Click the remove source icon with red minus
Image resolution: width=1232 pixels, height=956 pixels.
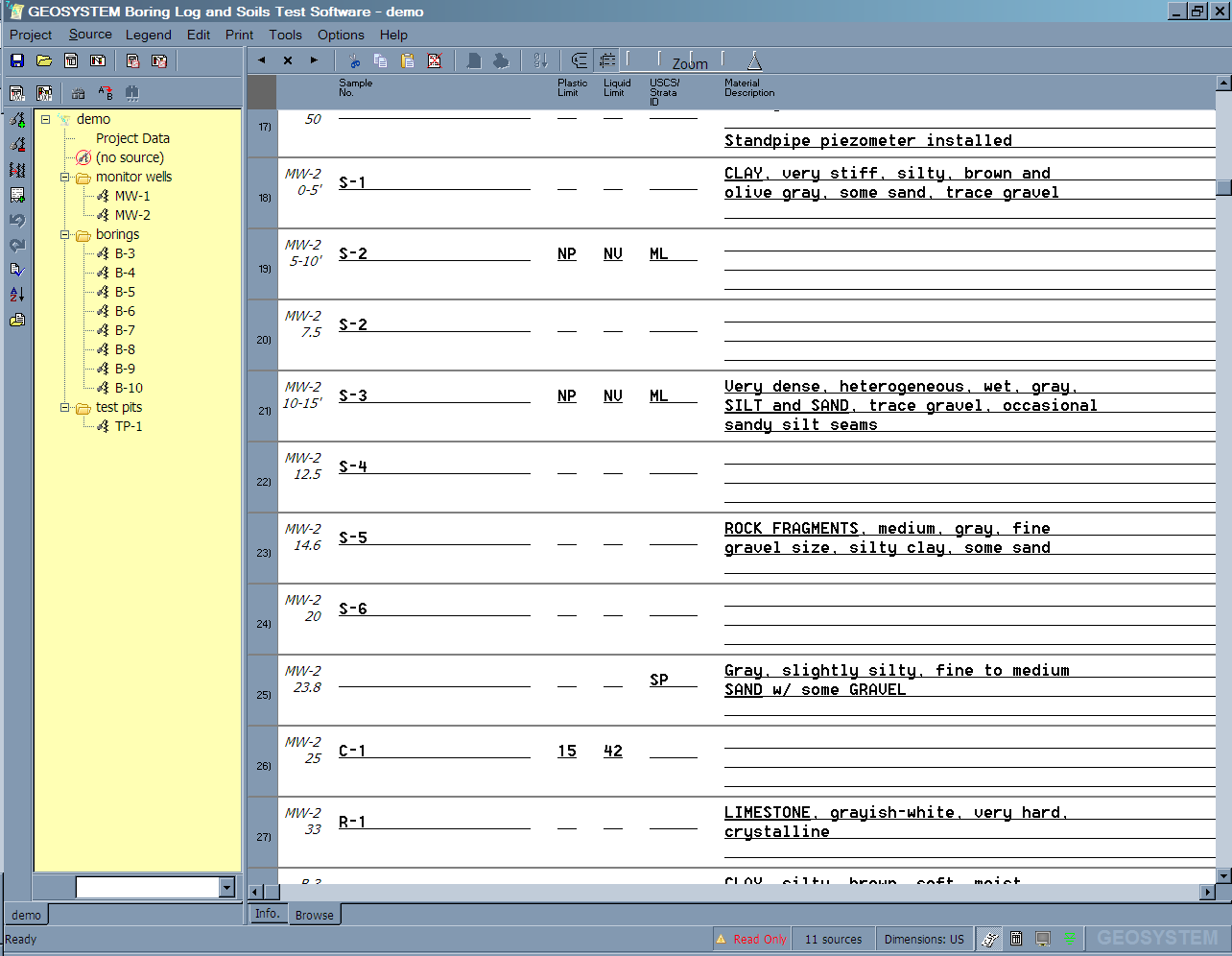[17, 145]
